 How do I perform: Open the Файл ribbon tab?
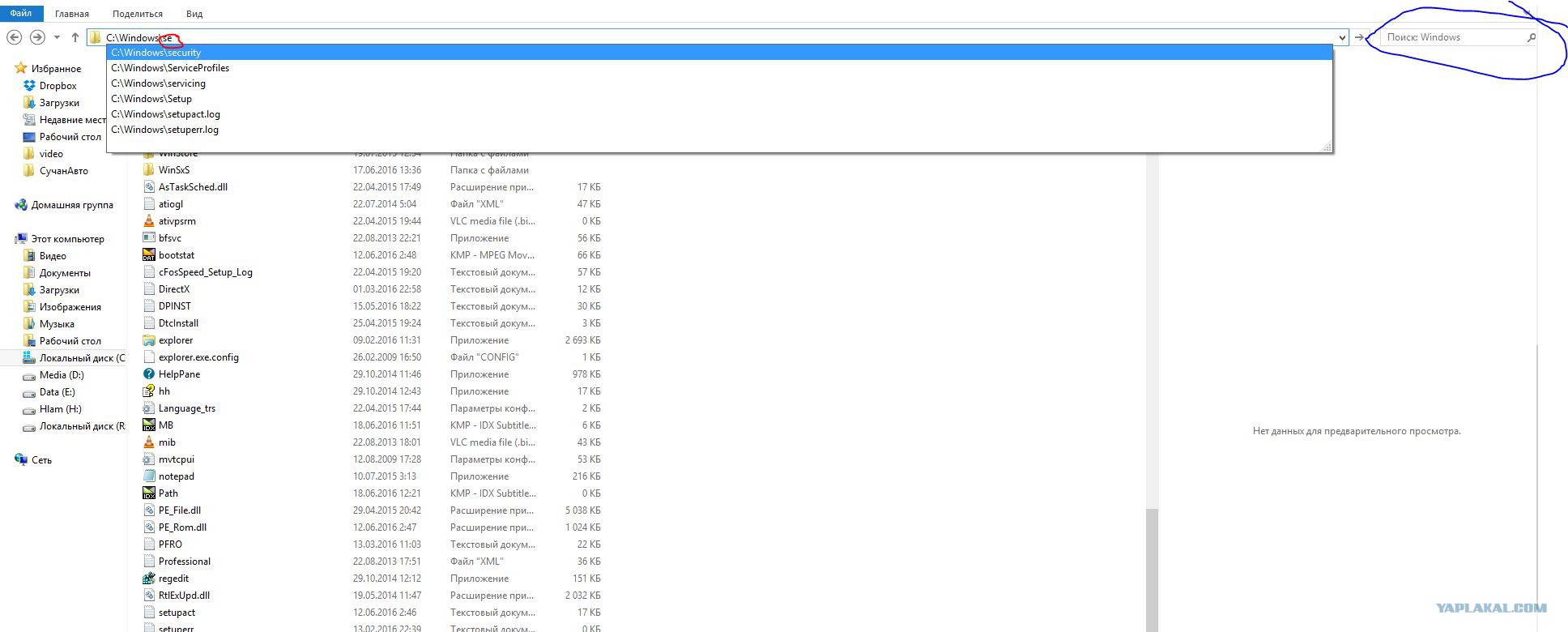point(21,13)
